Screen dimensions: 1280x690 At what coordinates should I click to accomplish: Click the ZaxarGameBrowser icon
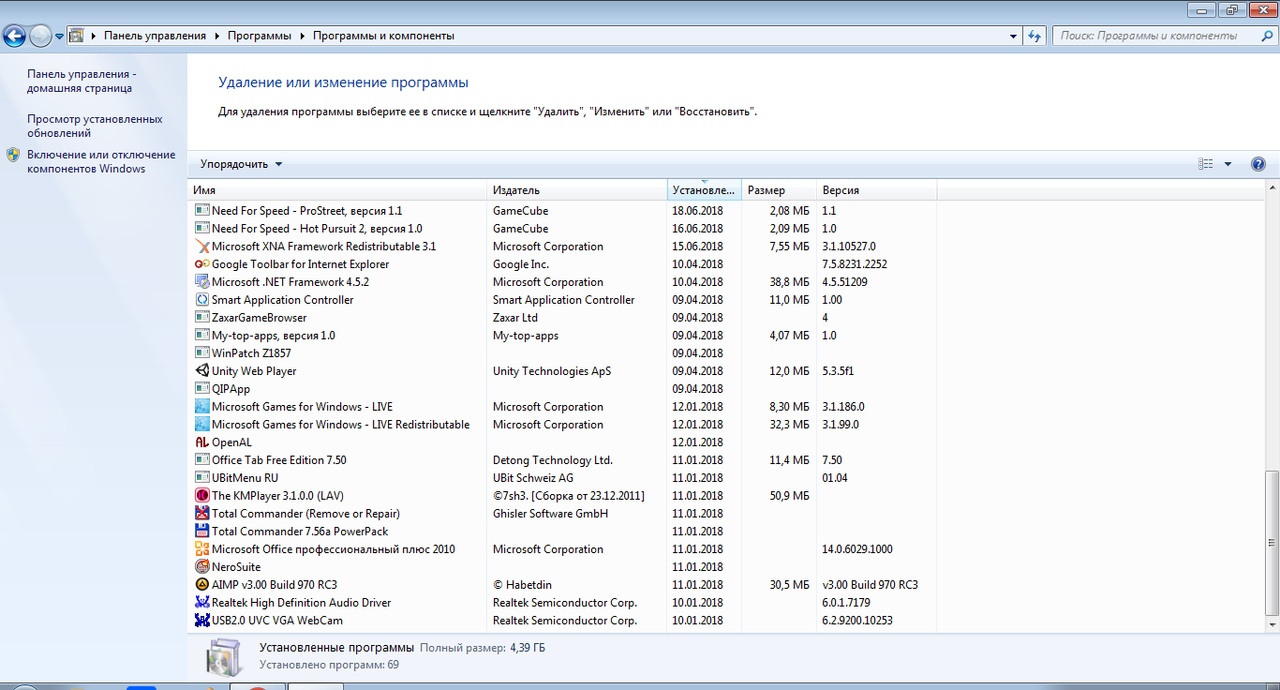[202, 318]
